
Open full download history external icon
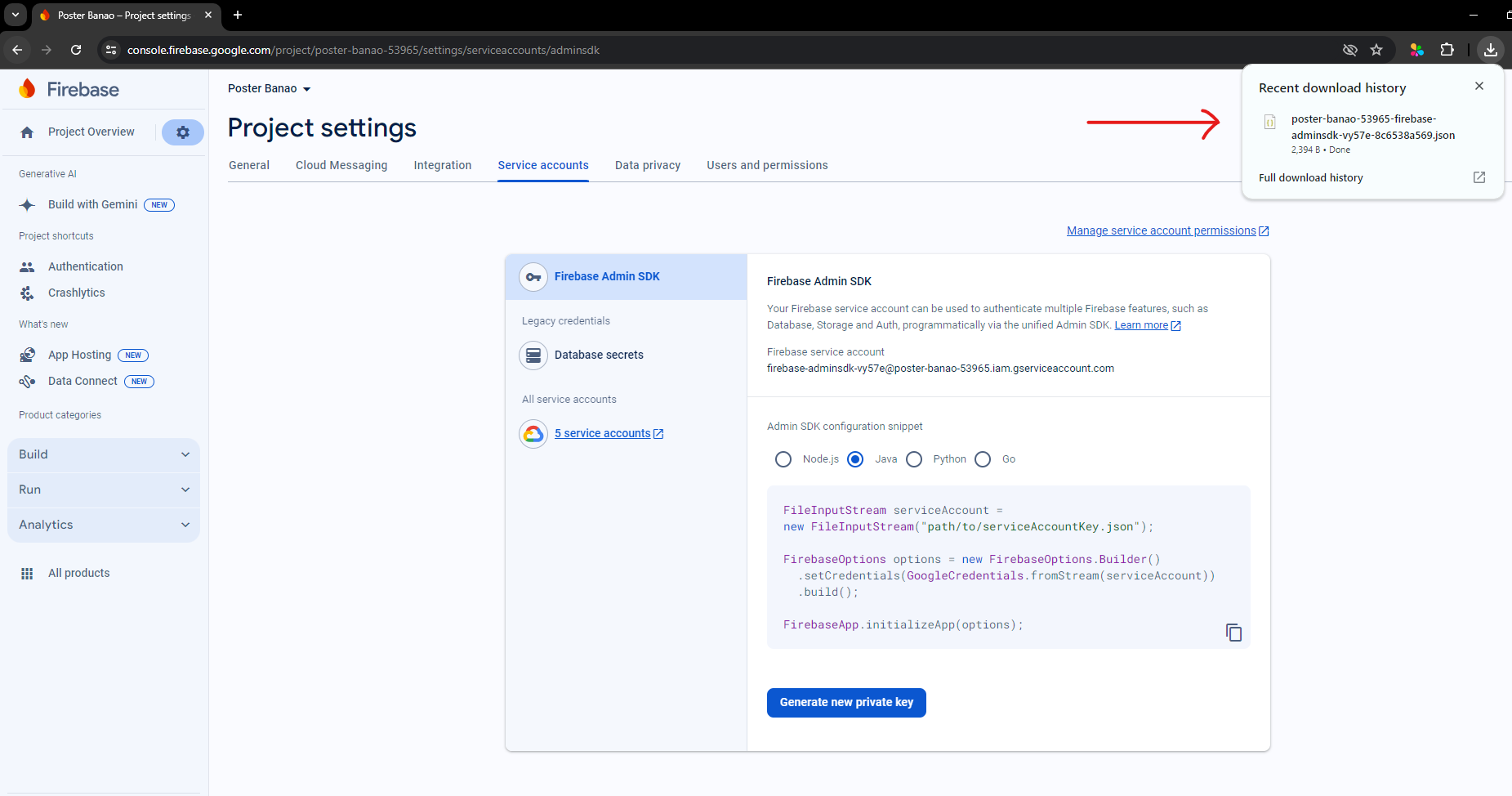1479,177
